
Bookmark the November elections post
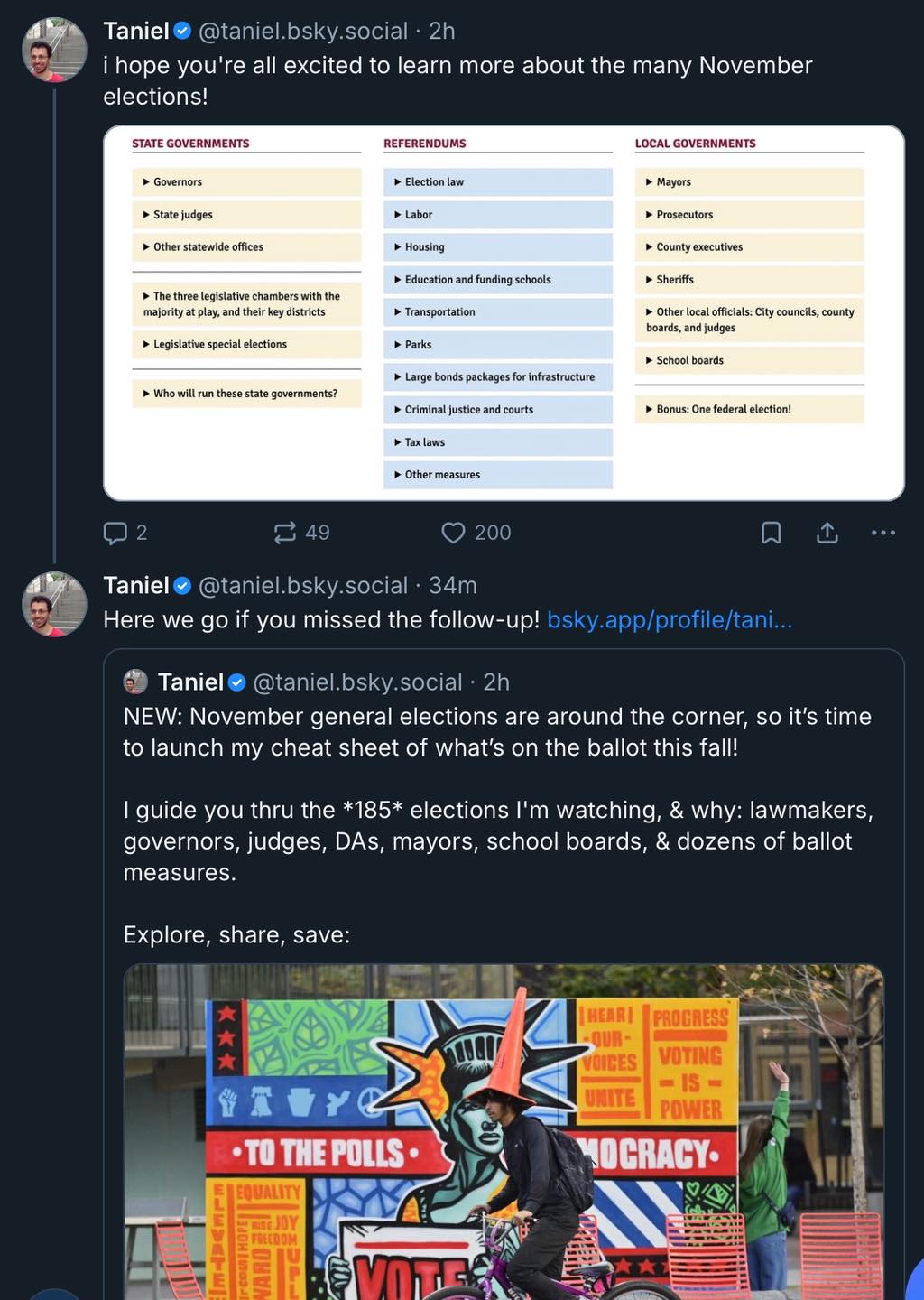[x=771, y=533]
